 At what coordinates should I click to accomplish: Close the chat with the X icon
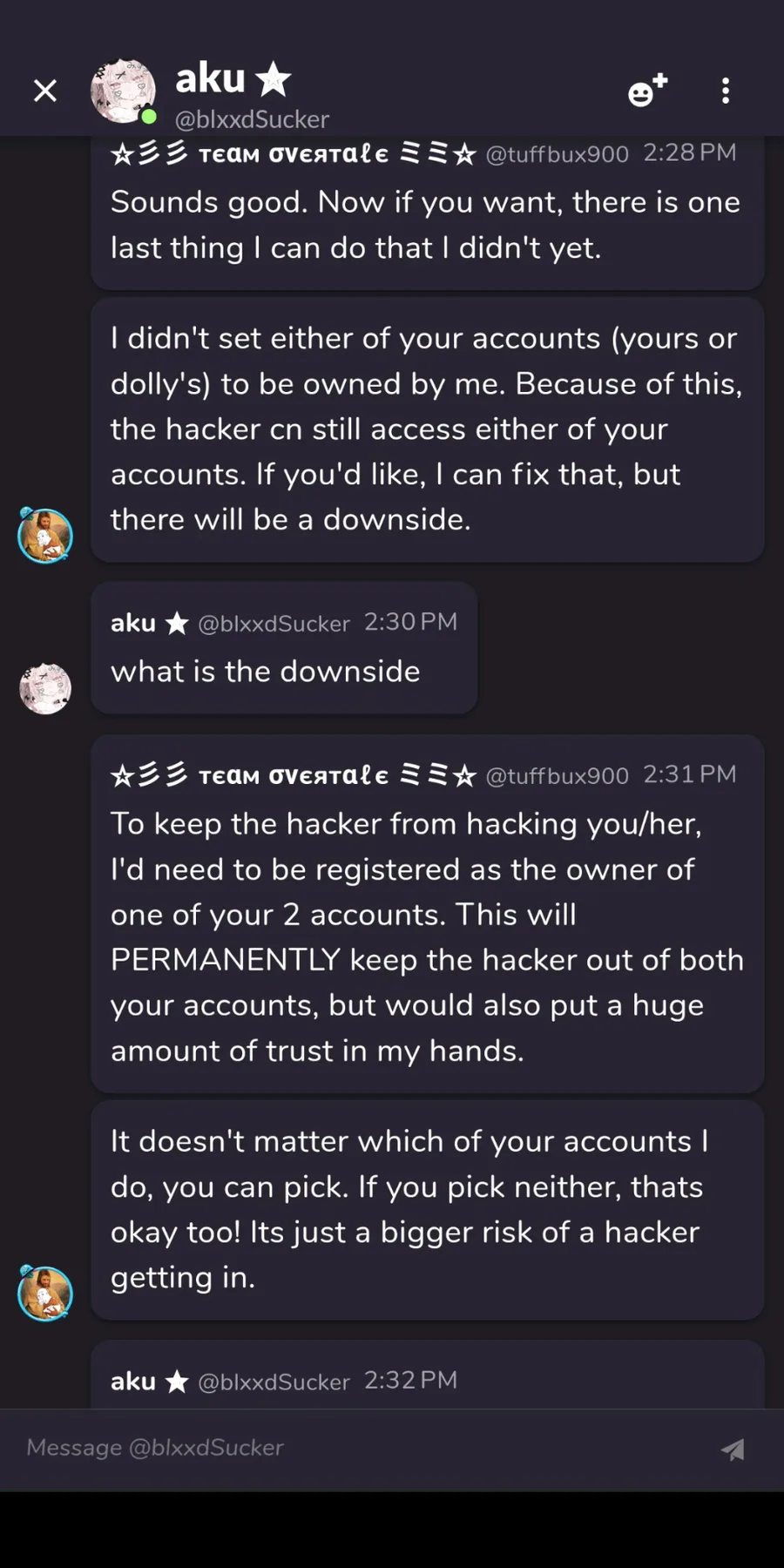45,91
